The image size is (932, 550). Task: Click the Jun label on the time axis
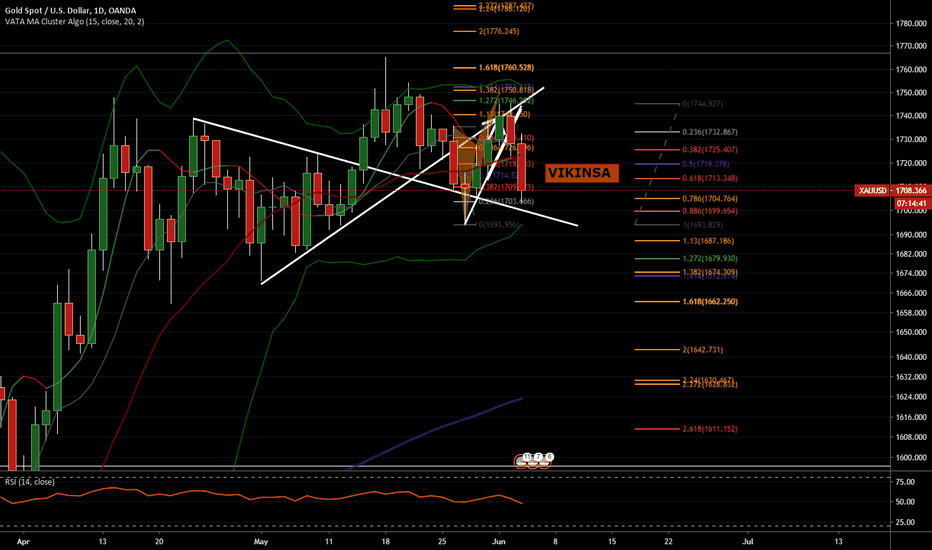pos(499,542)
